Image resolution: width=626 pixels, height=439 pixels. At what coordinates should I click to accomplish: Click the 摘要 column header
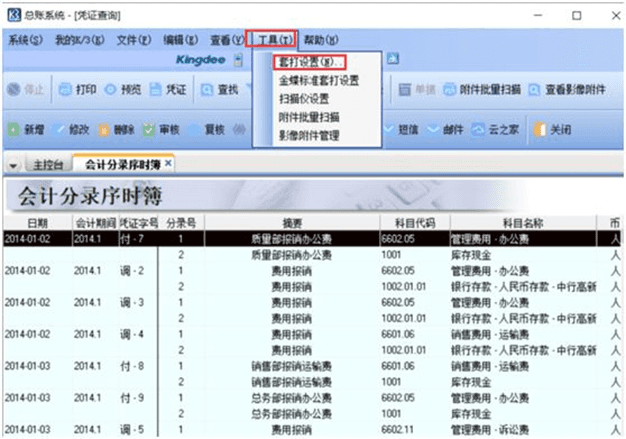click(292, 223)
